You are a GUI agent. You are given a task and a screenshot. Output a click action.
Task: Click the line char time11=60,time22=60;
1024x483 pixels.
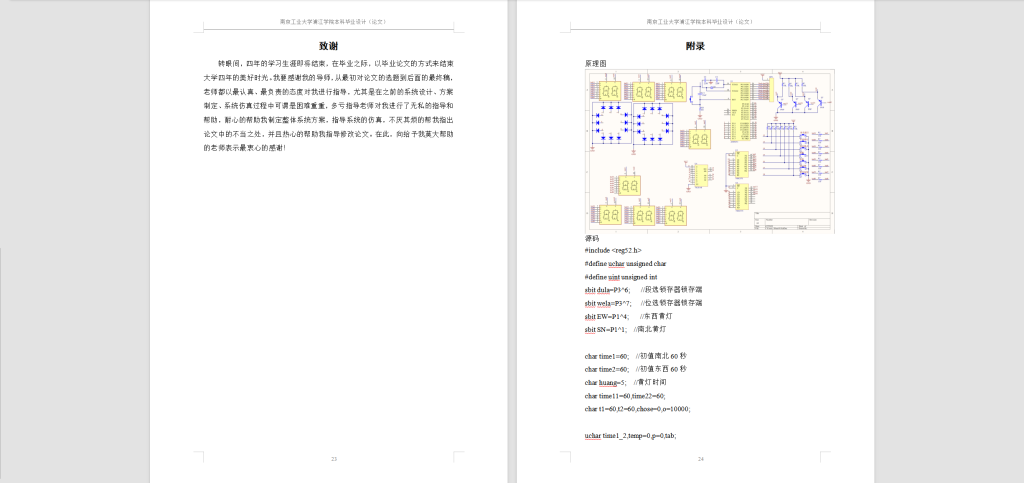coord(626,396)
